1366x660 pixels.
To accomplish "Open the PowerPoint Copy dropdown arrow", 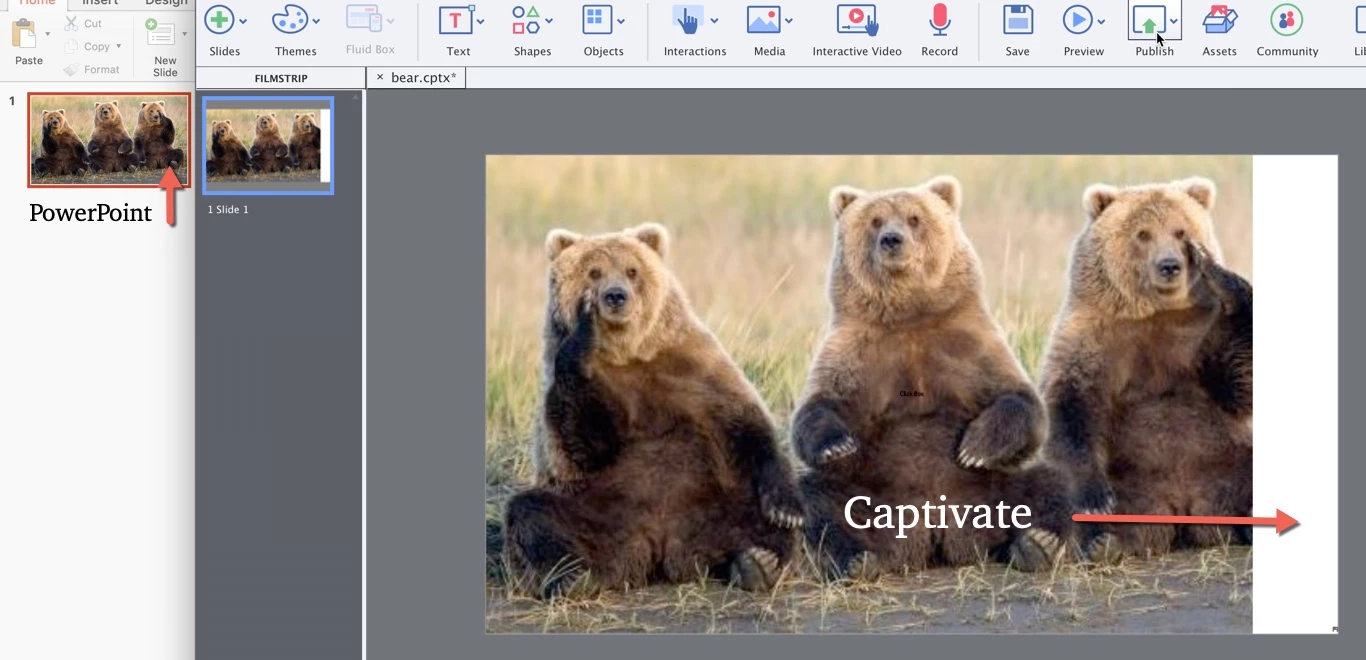I will [x=119, y=47].
